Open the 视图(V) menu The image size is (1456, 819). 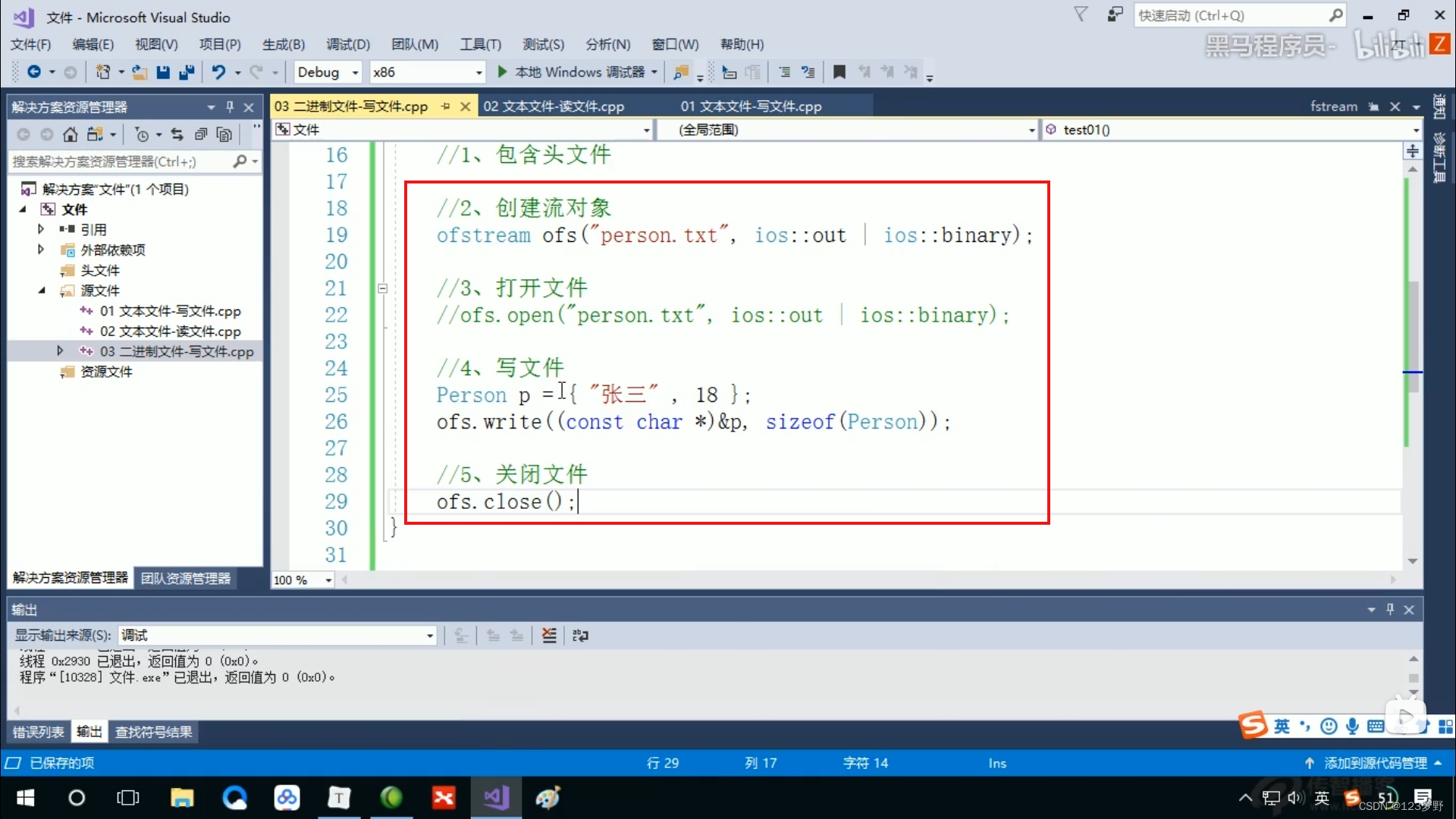click(x=156, y=45)
